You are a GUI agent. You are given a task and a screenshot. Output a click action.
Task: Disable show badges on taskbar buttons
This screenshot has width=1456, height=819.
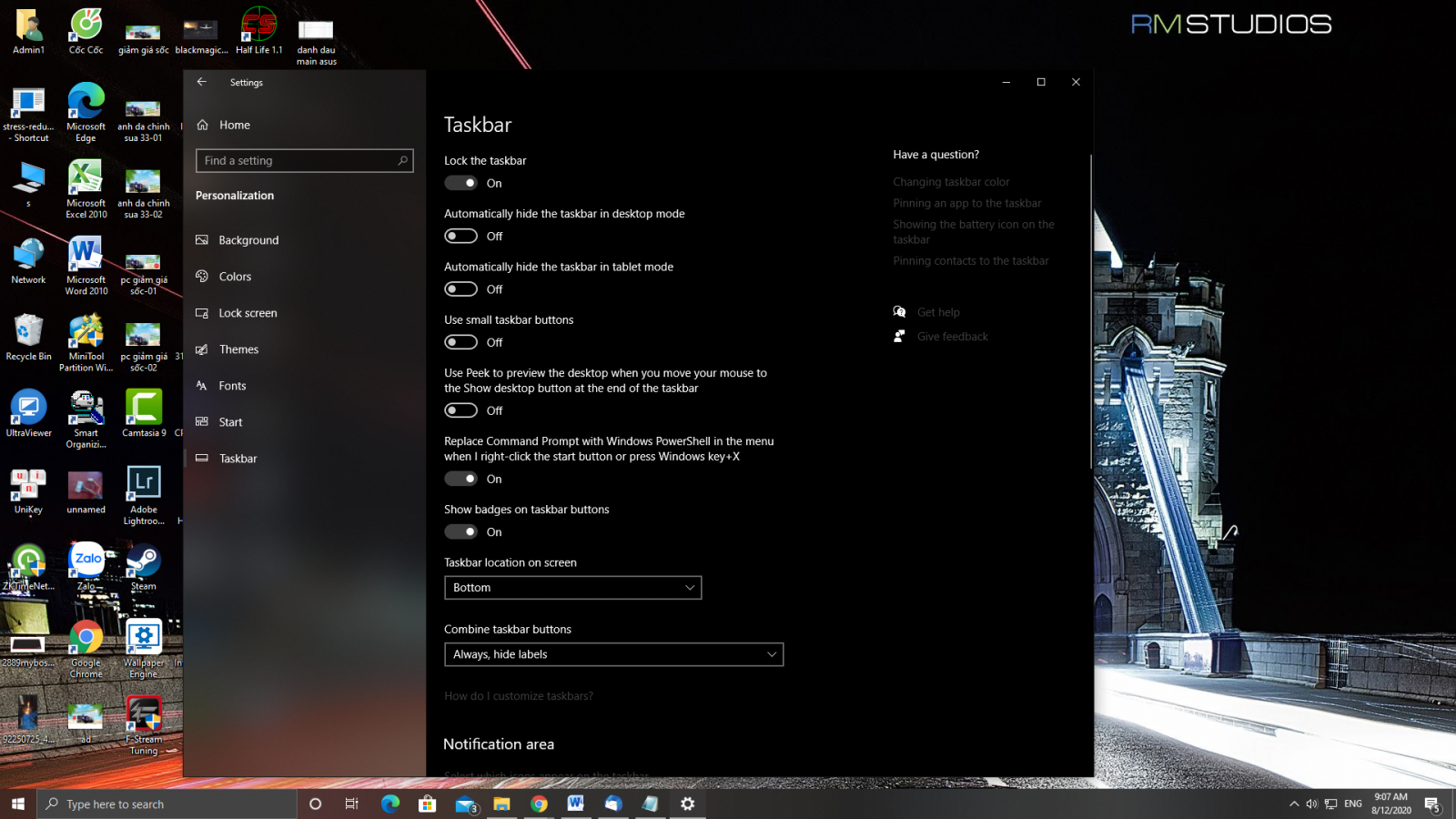[x=461, y=532]
